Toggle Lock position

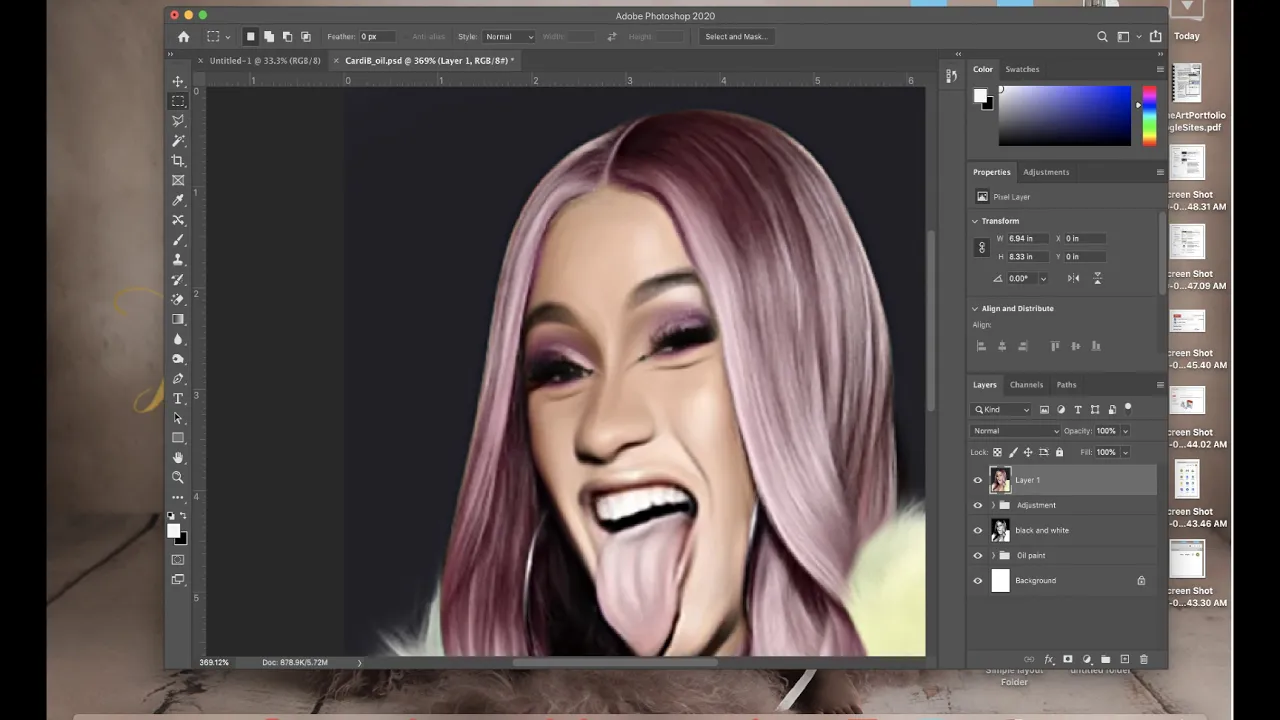click(x=1027, y=452)
